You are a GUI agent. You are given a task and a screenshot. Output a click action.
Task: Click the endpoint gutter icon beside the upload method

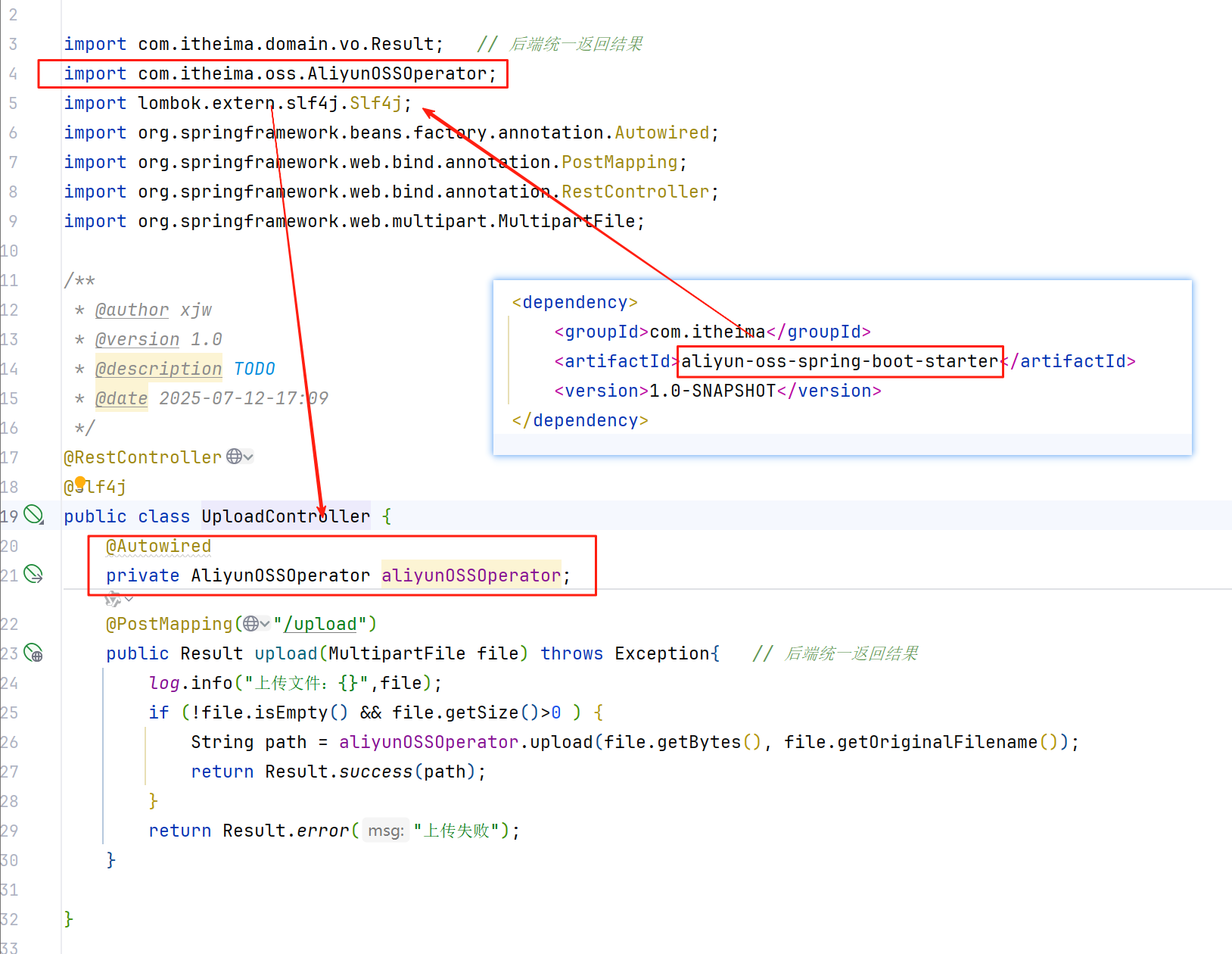33,653
